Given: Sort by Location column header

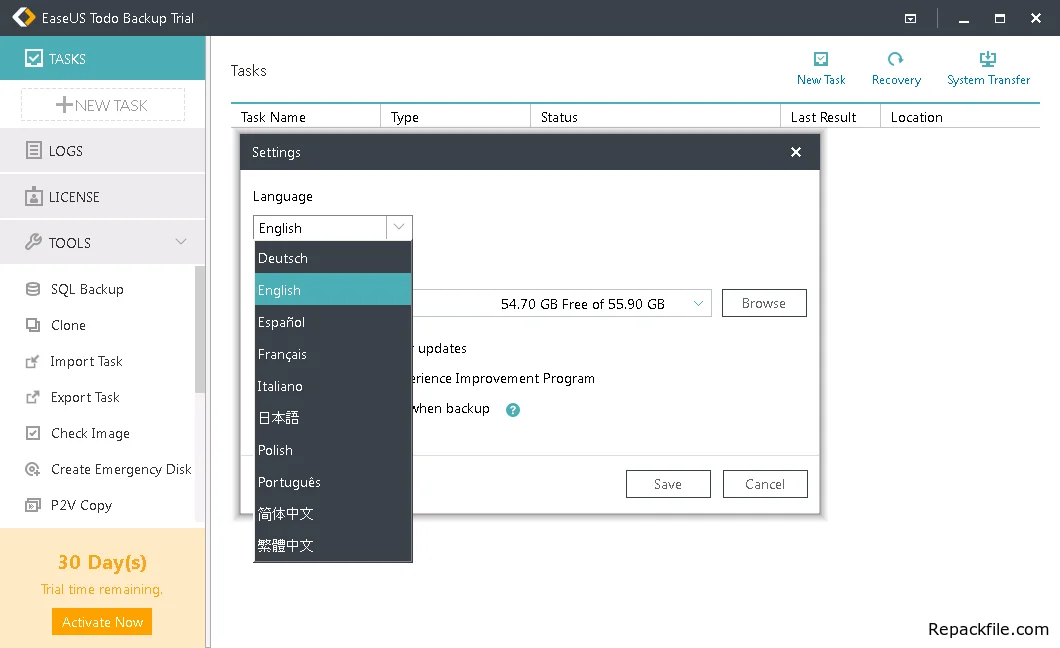Looking at the screenshot, I should pyautogui.click(x=960, y=117).
